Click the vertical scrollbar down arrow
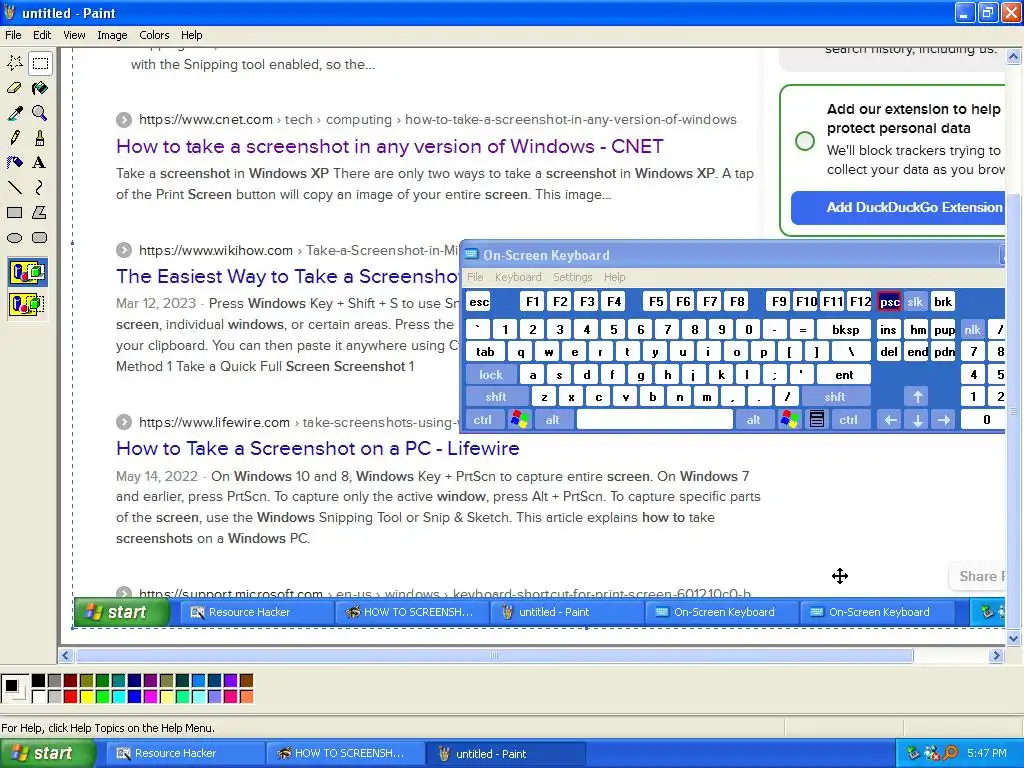Viewport: 1024px width, 768px height. (x=1014, y=638)
